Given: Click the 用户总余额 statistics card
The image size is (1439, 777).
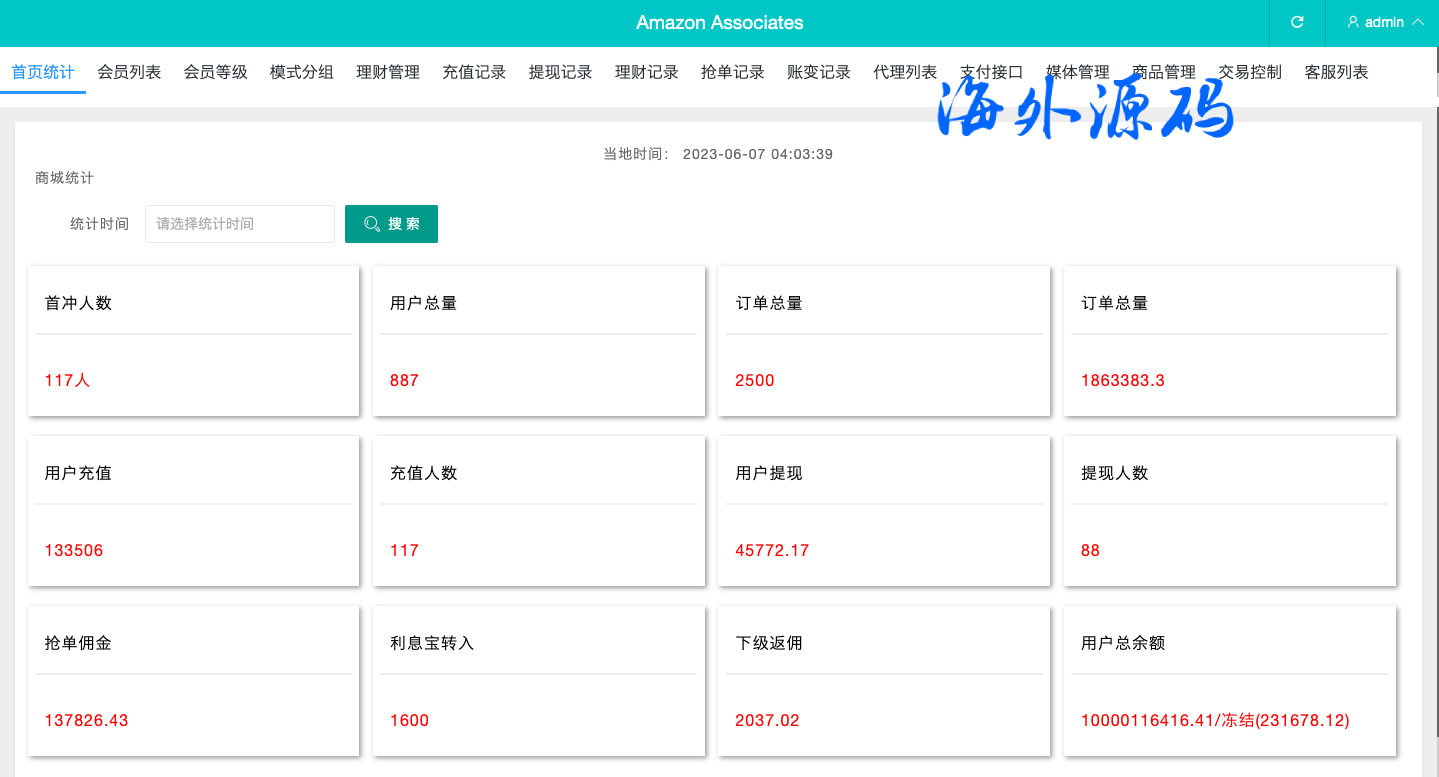Looking at the screenshot, I should [1229, 681].
